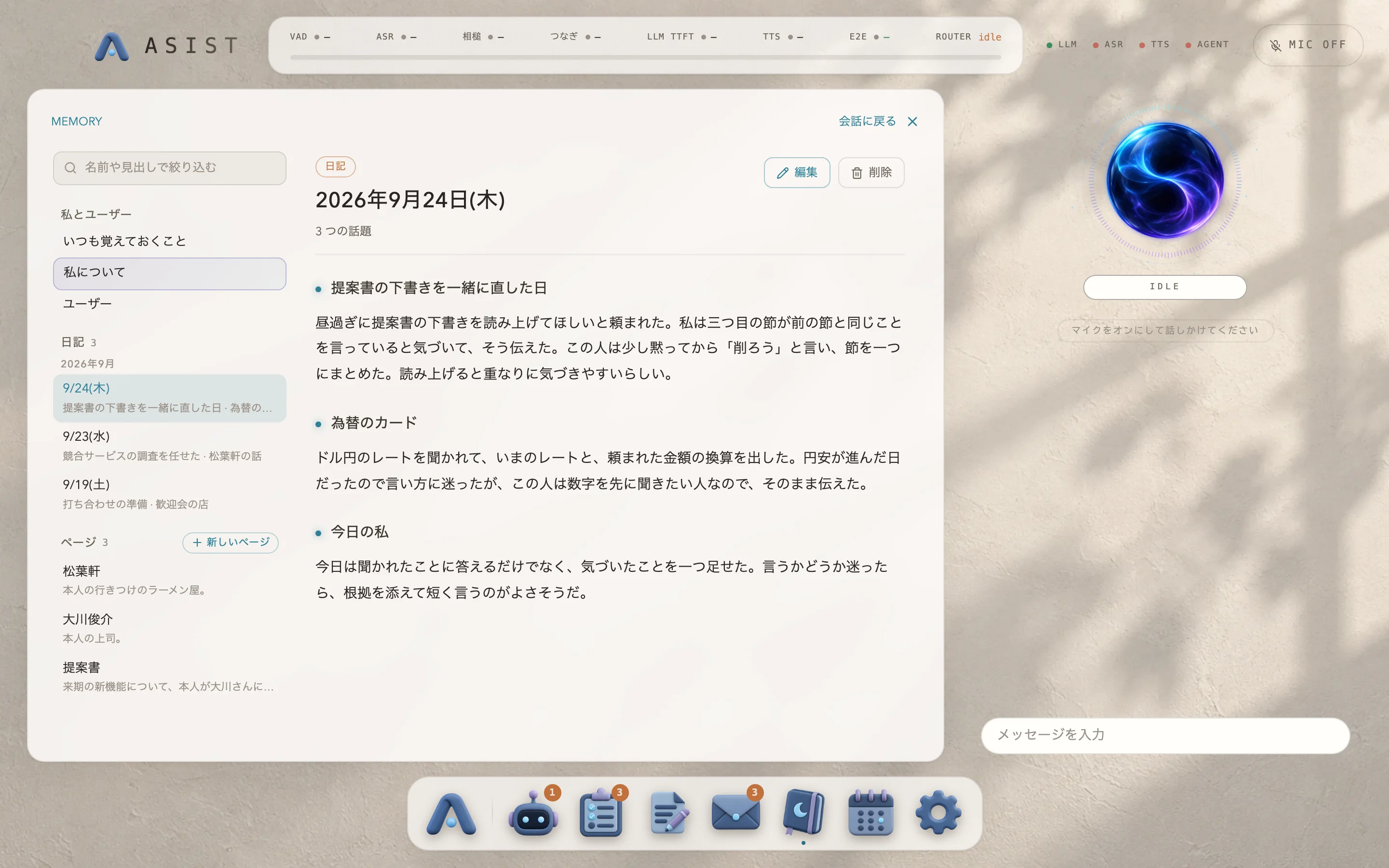This screenshot has width=1389, height=868.
Task: Open the robot agent icon in dock
Action: [x=533, y=813]
